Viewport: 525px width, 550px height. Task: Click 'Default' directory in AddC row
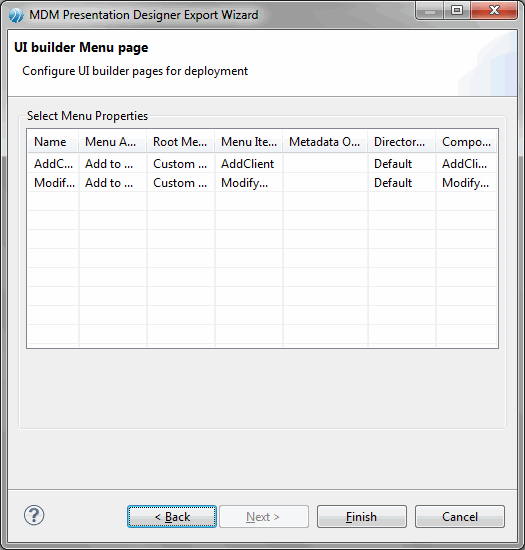(x=402, y=163)
